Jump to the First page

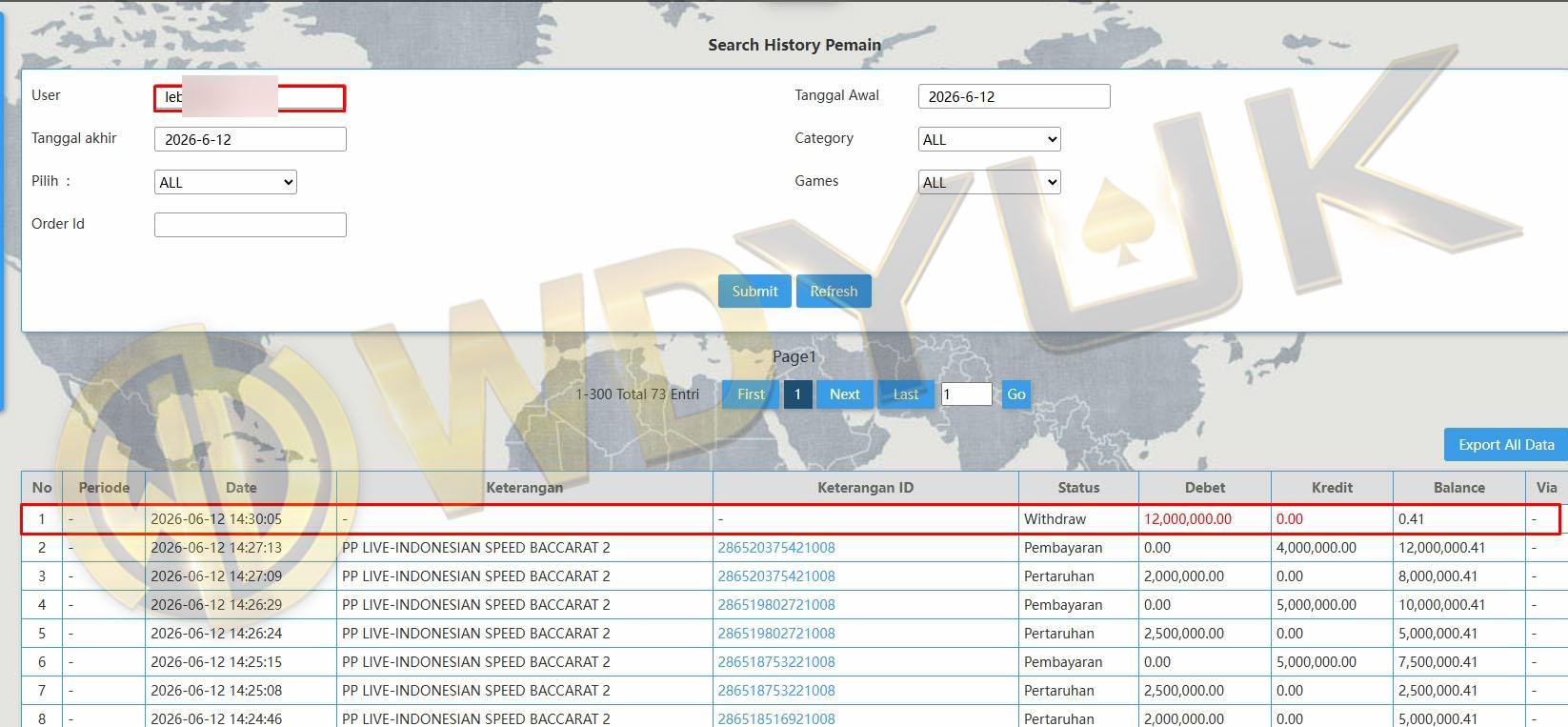[751, 394]
